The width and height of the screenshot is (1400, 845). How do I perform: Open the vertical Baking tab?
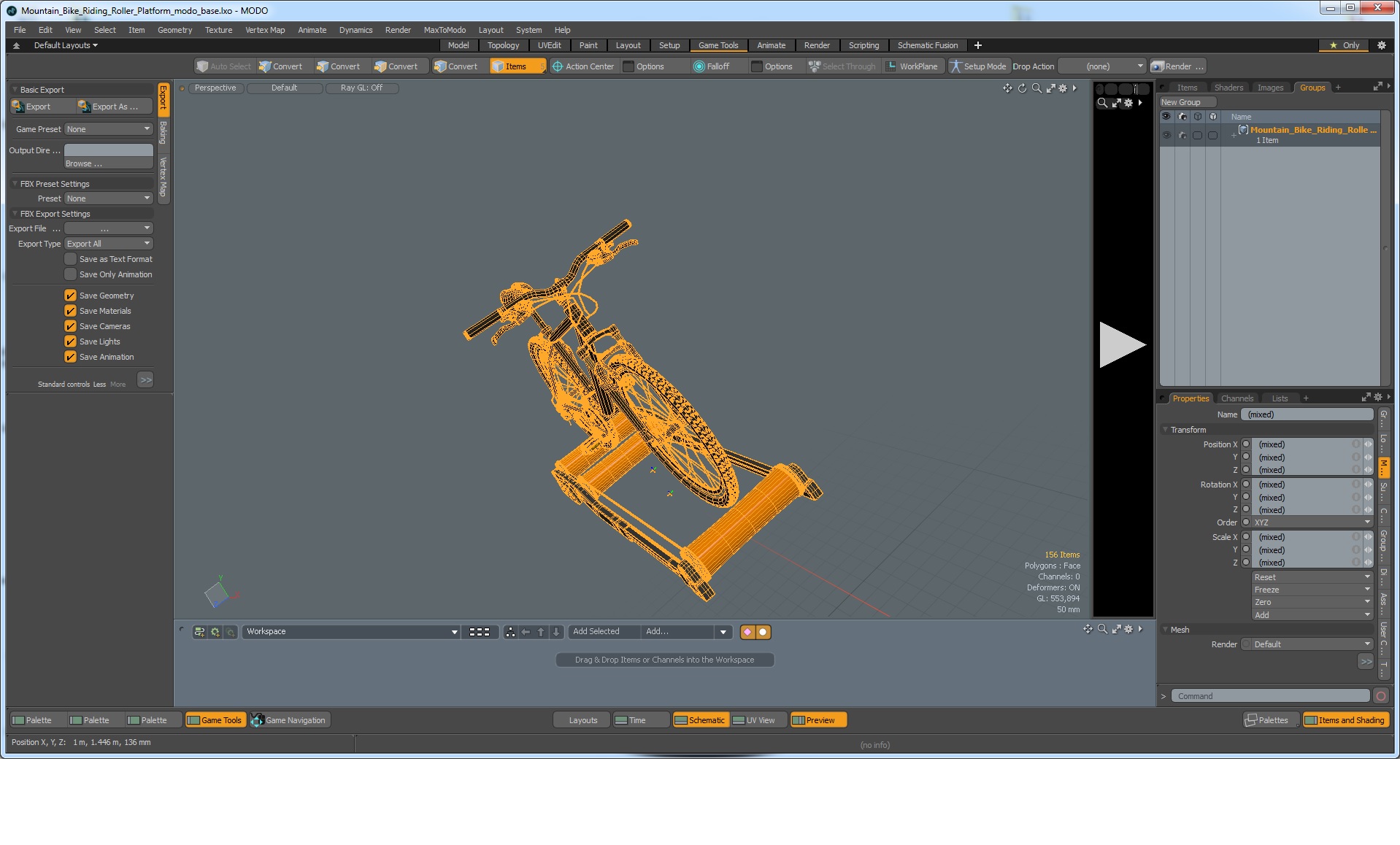coord(164,133)
